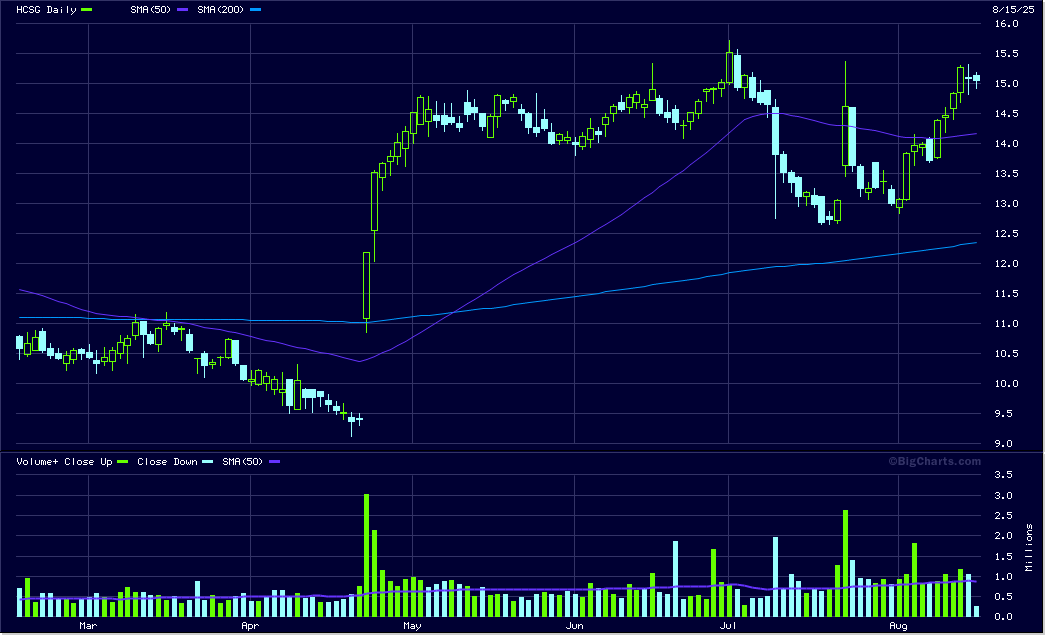Click the 1.5 volume axis label
The width and height of the screenshot is (1045, 635).
pyautogui.click(x=1004, y=556)
